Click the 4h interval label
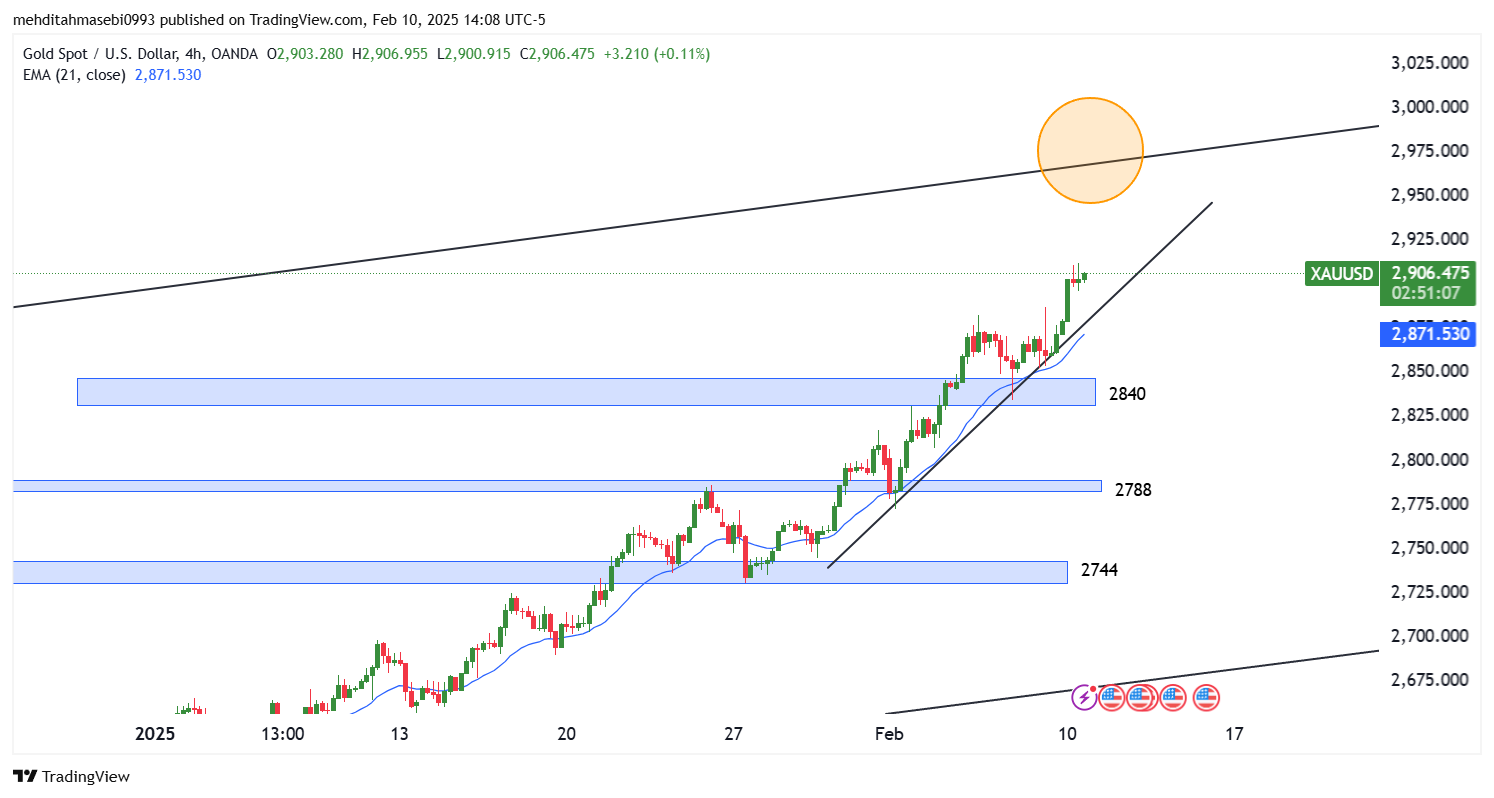This screenshot has height=798, width=1494. click(192, 54)
